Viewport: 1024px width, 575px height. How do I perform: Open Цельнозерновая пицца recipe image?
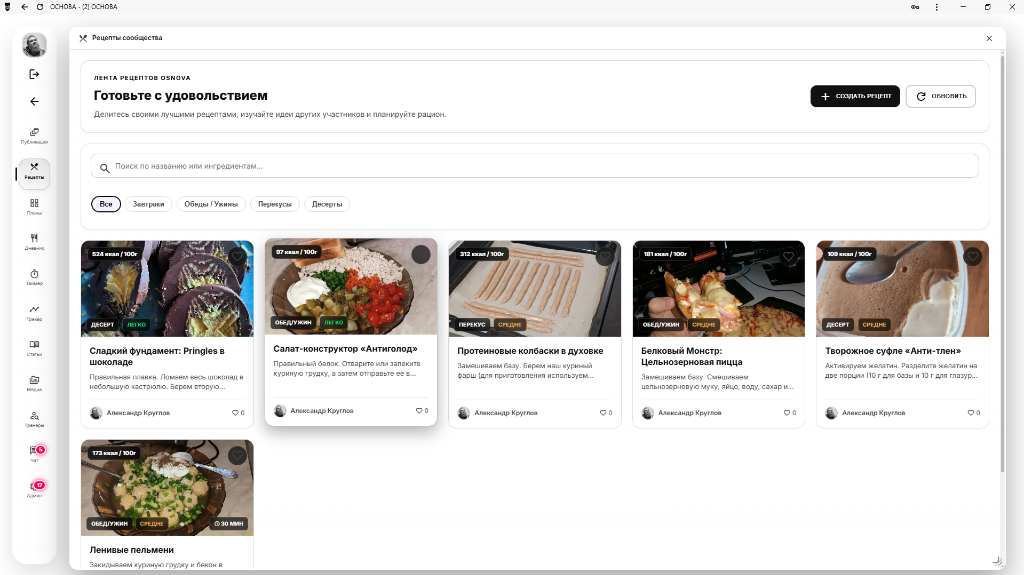[x=718, y=289]
